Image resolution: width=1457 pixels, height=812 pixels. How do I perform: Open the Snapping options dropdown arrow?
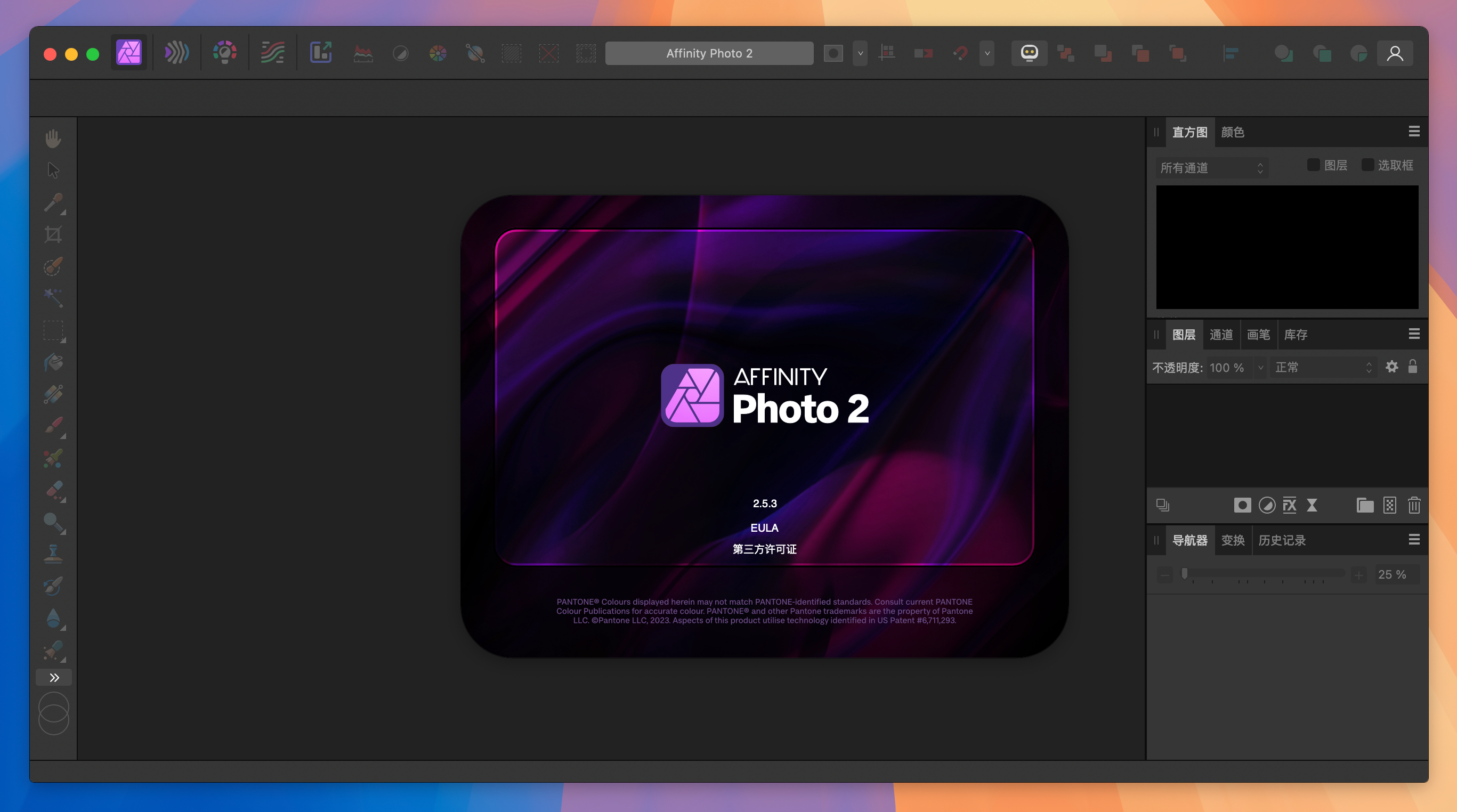[x=987, y=54]
